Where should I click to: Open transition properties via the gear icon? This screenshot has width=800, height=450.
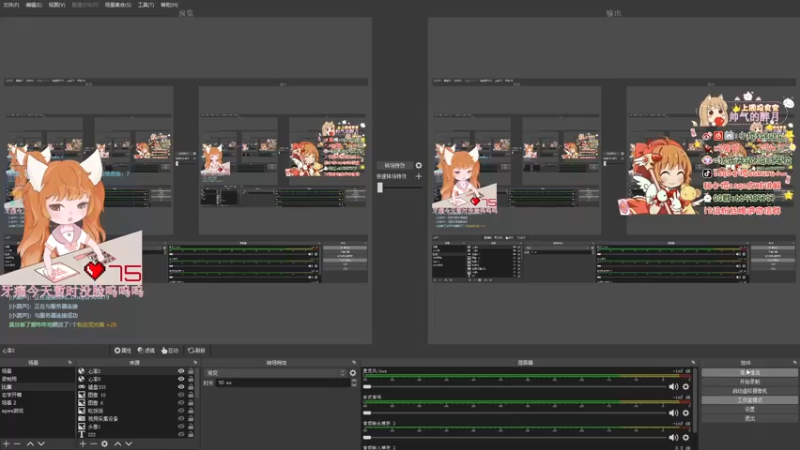pyautogui.click(x=353, y=373)
